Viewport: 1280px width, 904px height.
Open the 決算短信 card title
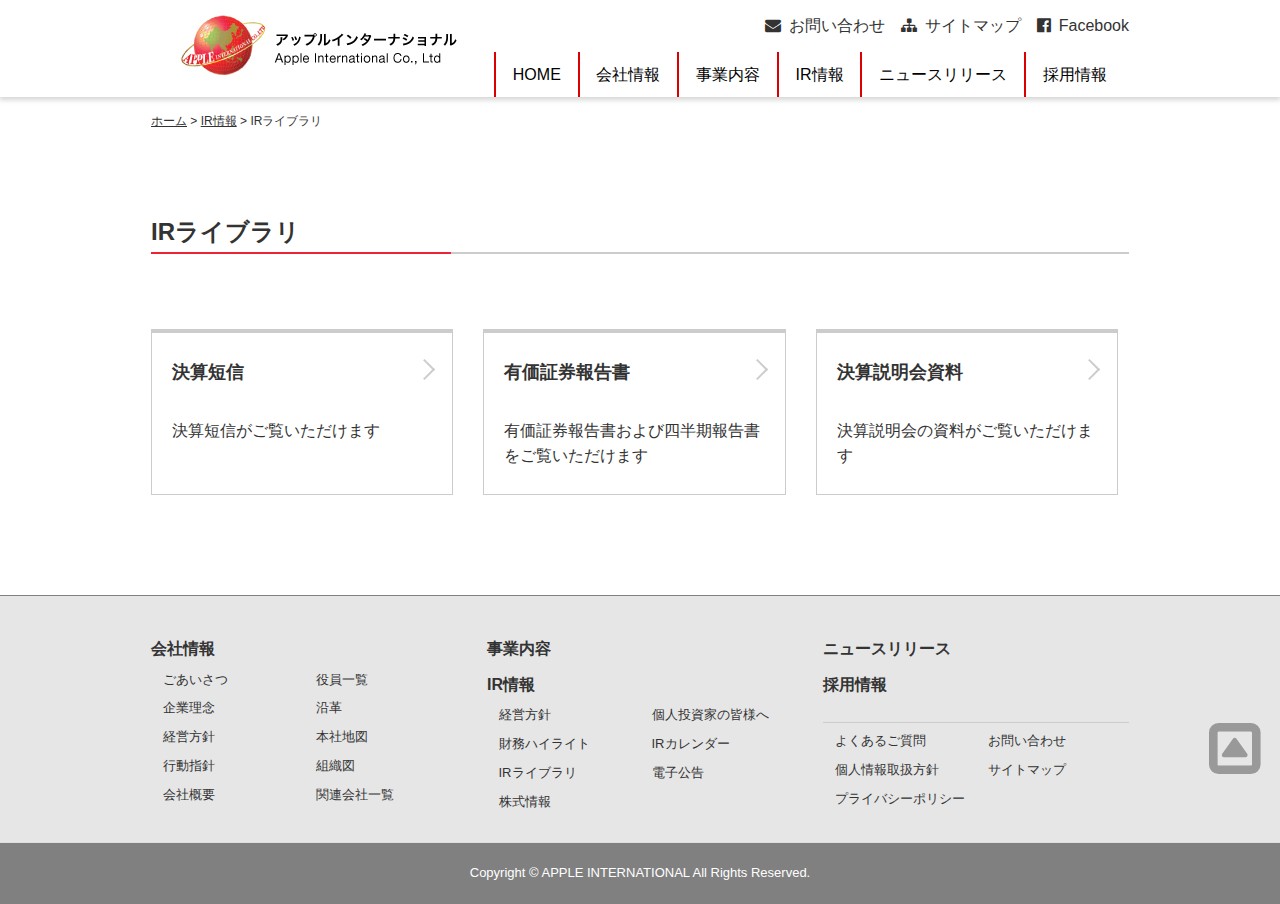coord(208,372)
